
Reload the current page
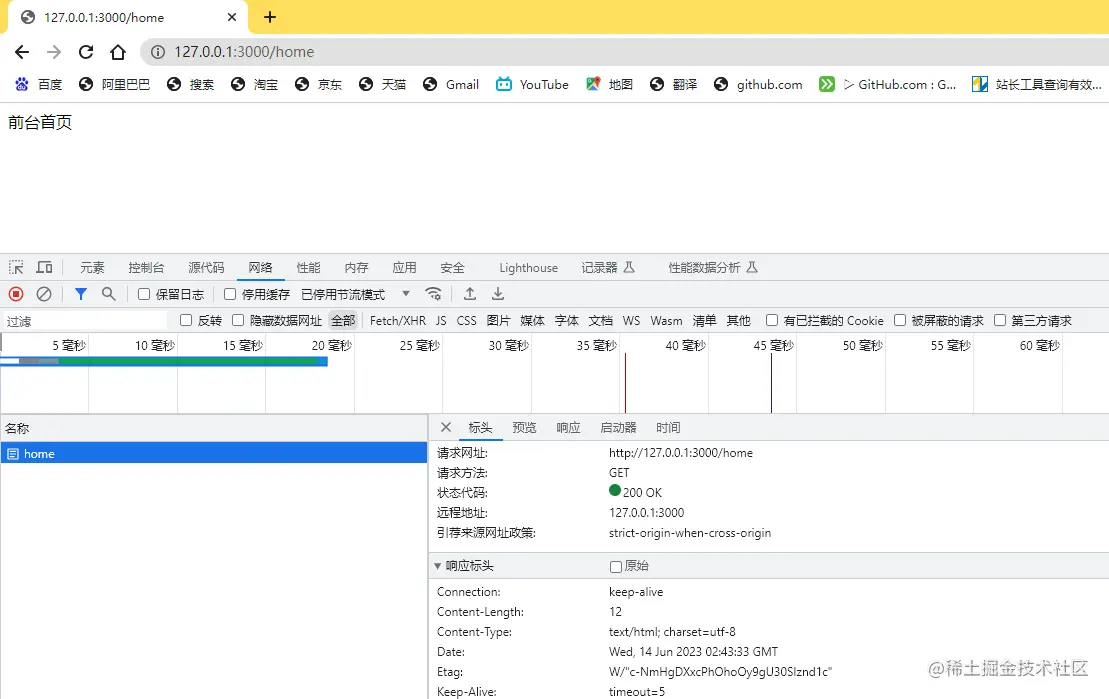[86, 52]
